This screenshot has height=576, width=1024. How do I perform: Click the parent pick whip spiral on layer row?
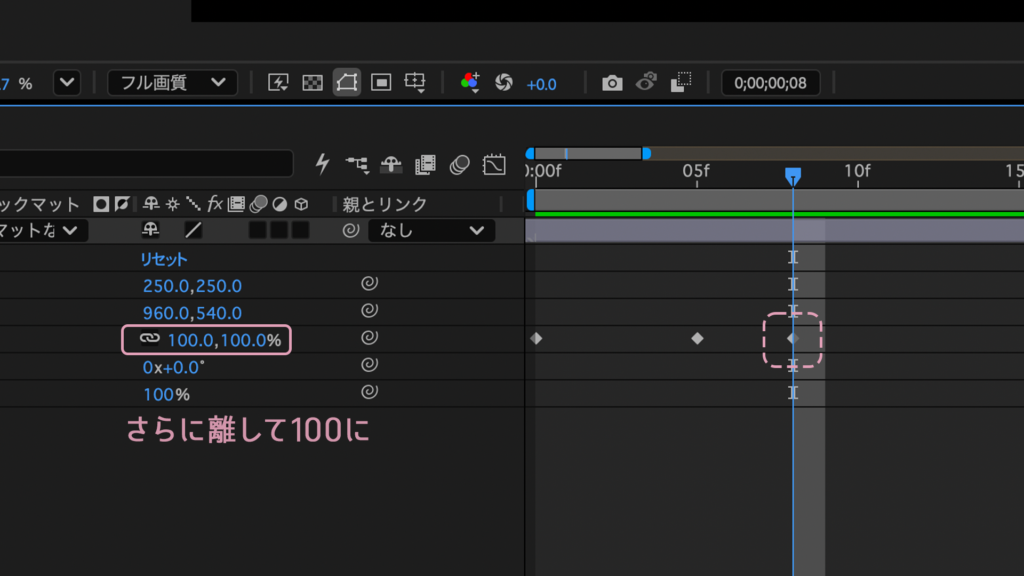(x=351, y=230)
